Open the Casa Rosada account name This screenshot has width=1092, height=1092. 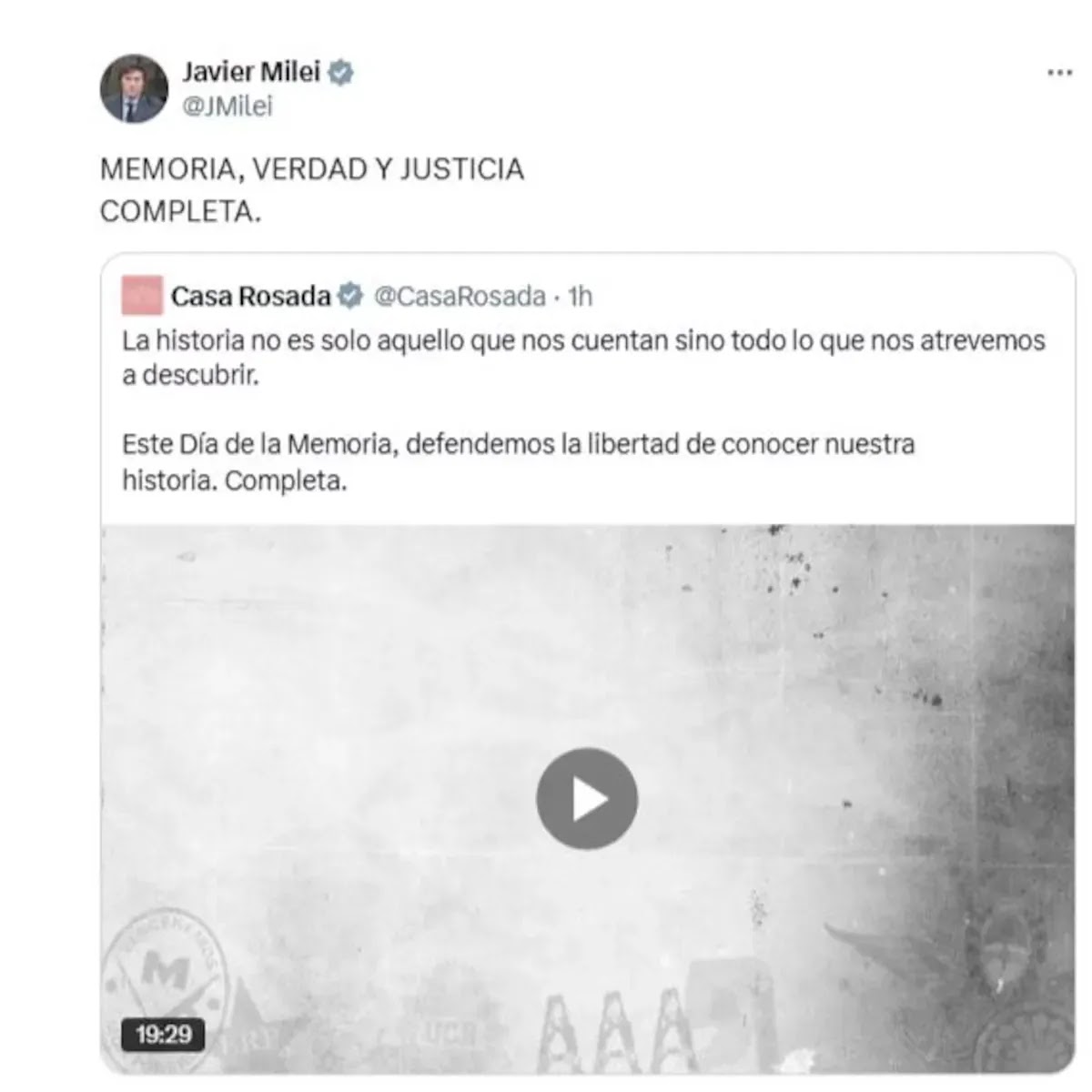pos(251,297)
